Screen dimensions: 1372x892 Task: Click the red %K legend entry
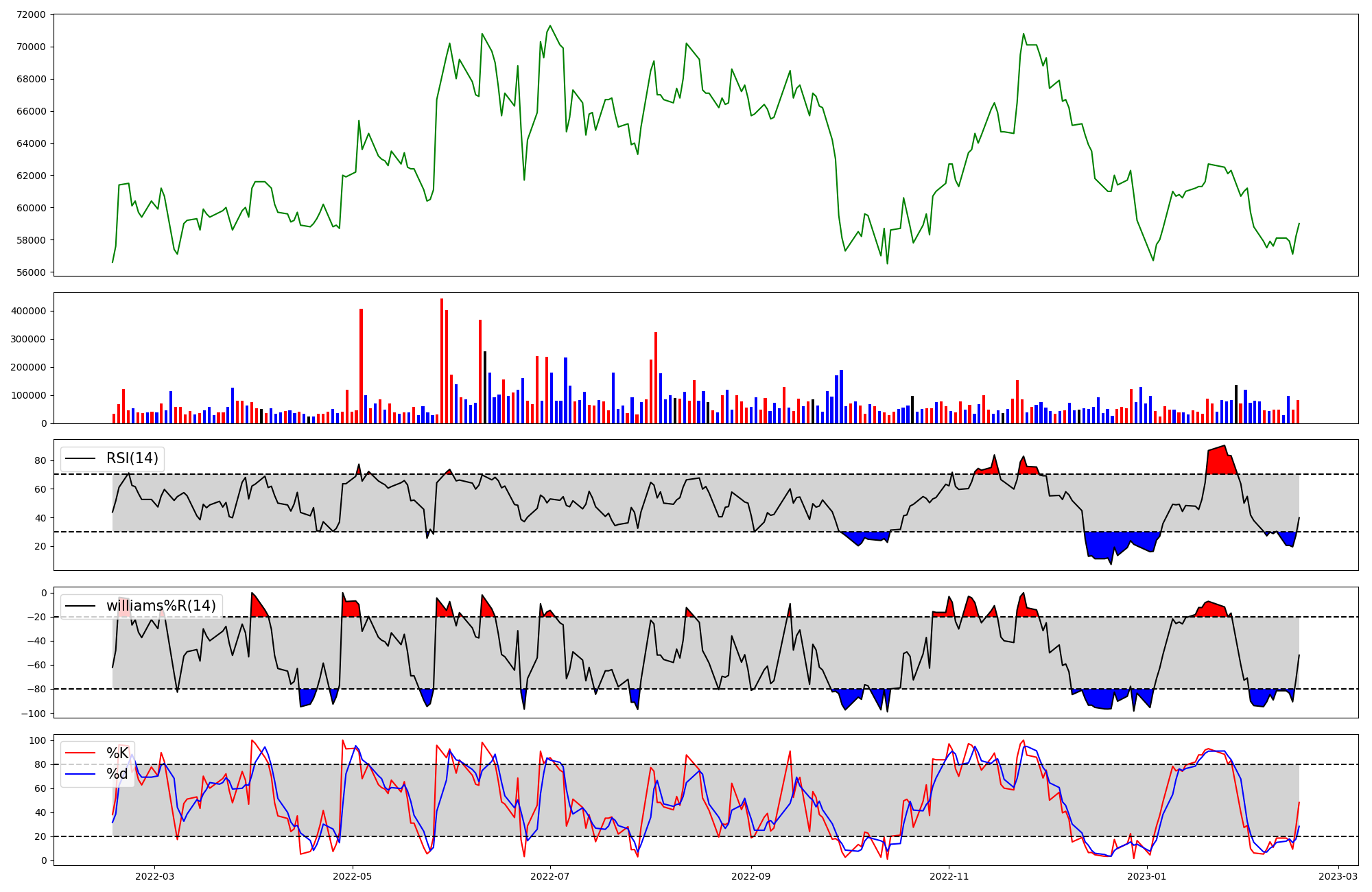pos(117,753)
